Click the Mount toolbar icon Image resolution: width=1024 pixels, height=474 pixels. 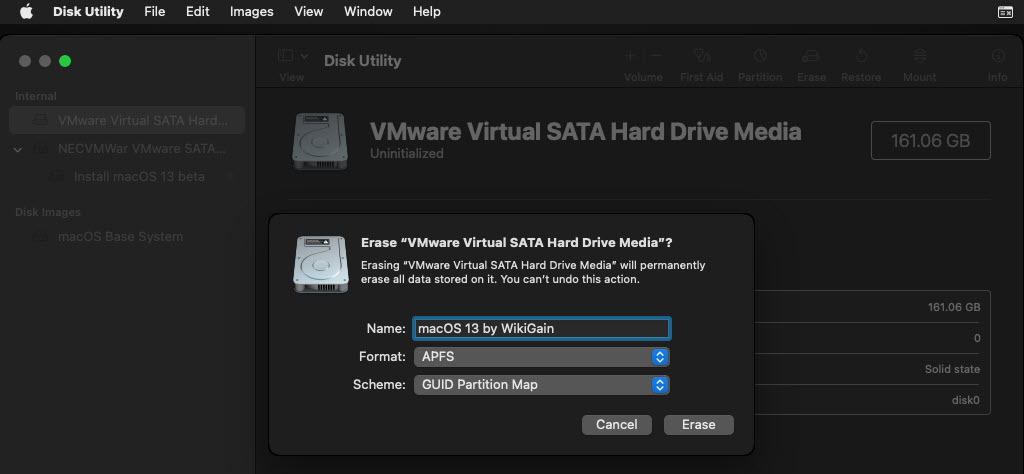point(920,56)
